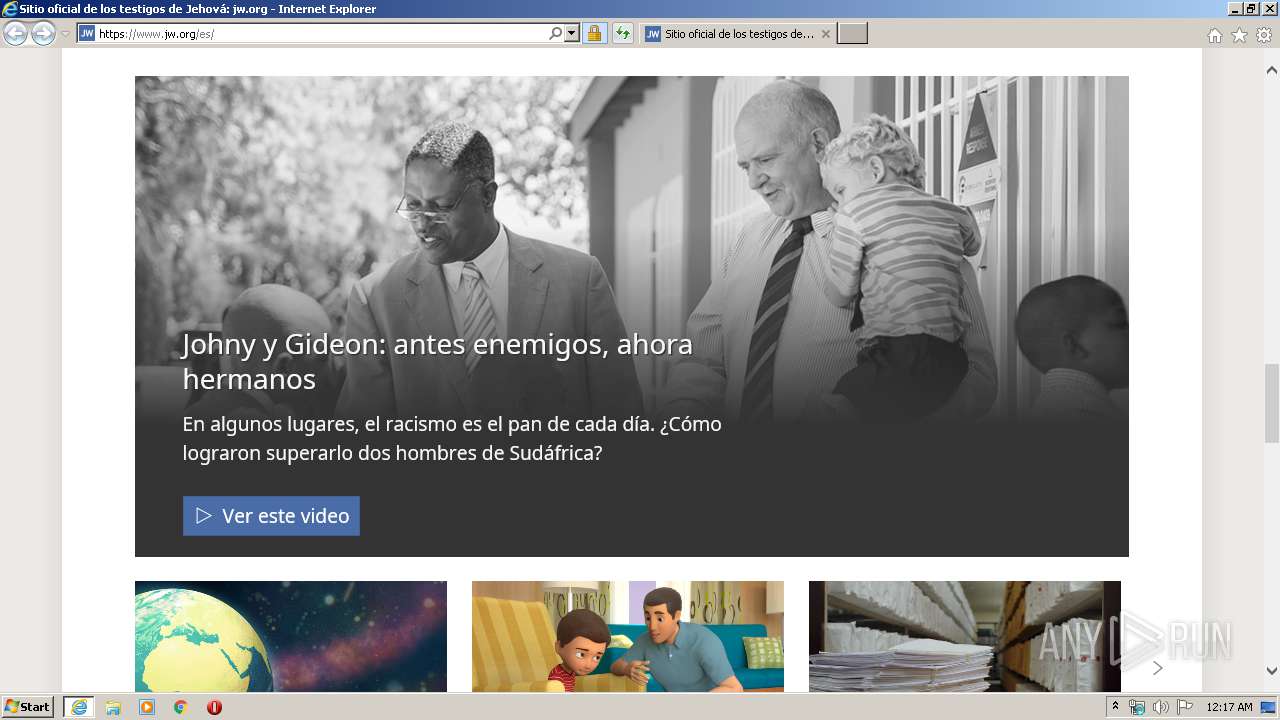Open the Action Center flag icon
1280x720 pixels.
1185,707
